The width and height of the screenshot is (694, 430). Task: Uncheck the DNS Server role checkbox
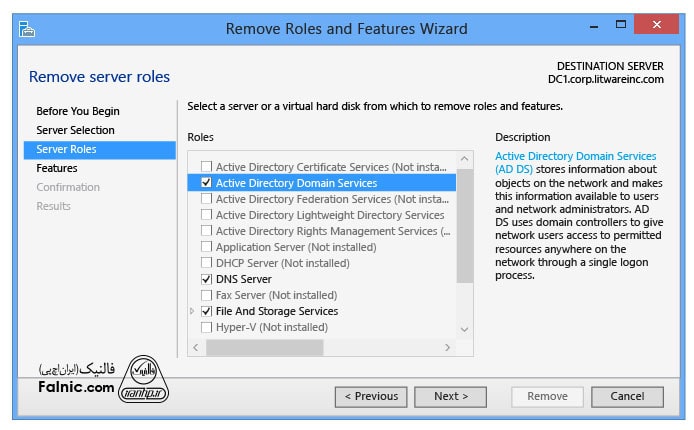(x=206, y=279)
